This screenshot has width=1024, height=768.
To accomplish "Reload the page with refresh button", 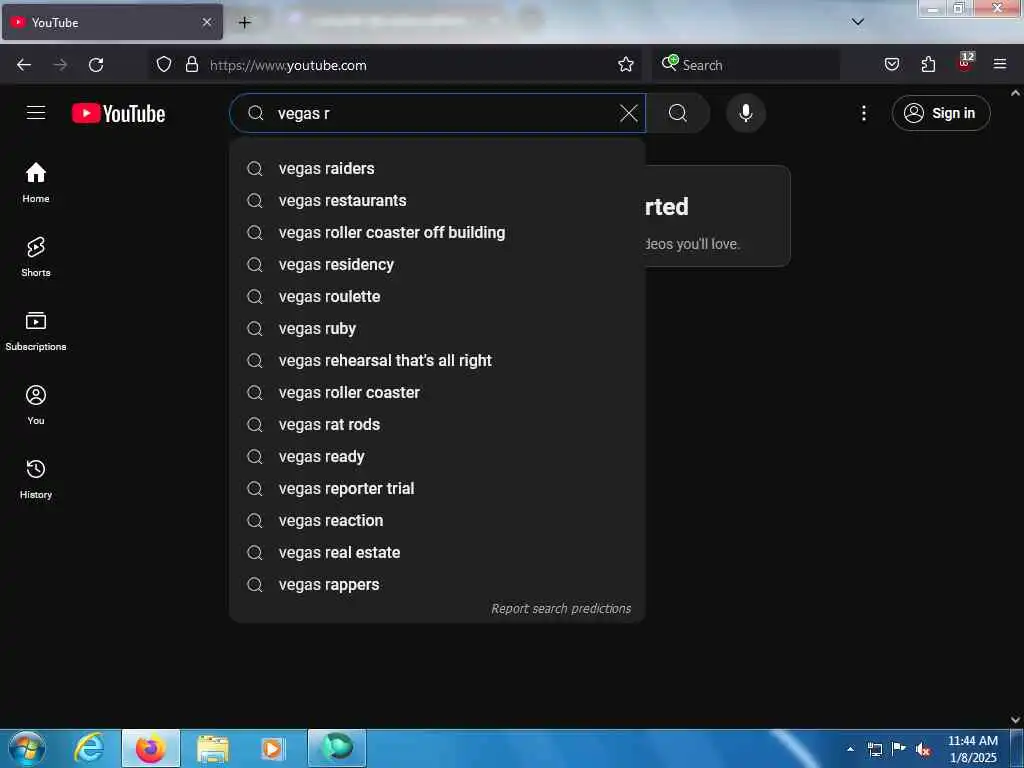I will coord(96,65).
